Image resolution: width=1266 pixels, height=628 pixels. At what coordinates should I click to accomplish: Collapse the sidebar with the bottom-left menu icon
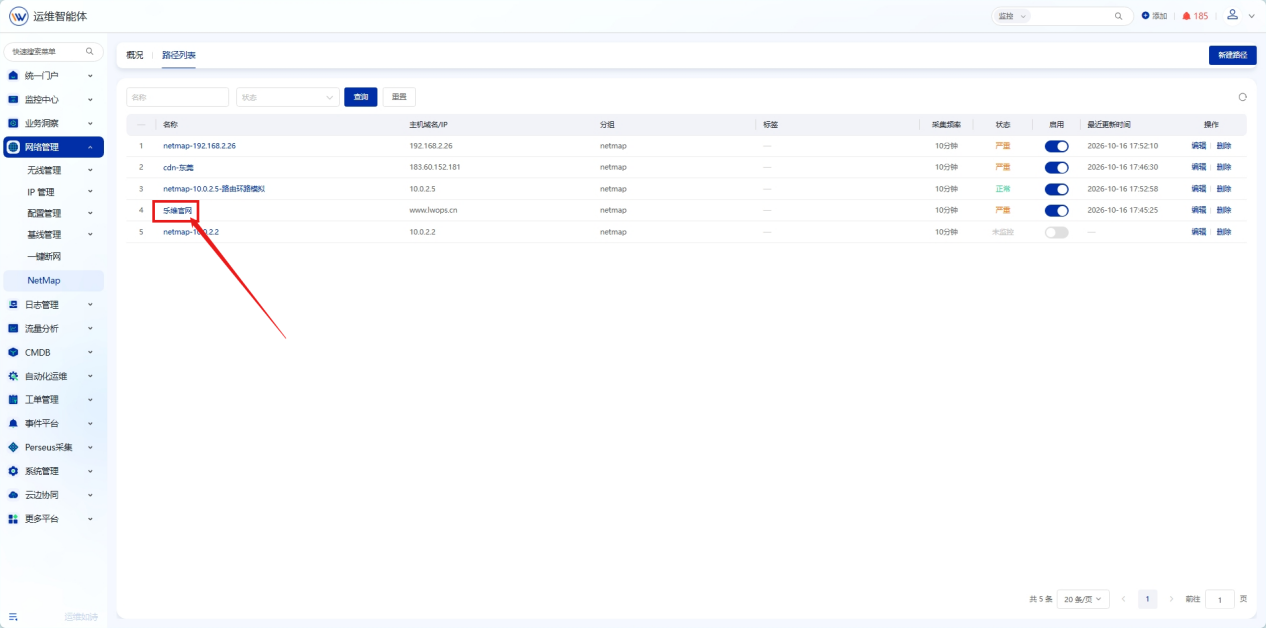pyautogui.click(x=13, y=616)
